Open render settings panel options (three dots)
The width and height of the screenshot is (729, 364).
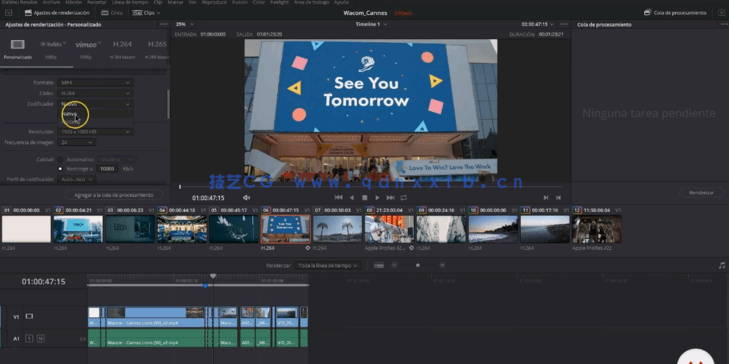163,24
